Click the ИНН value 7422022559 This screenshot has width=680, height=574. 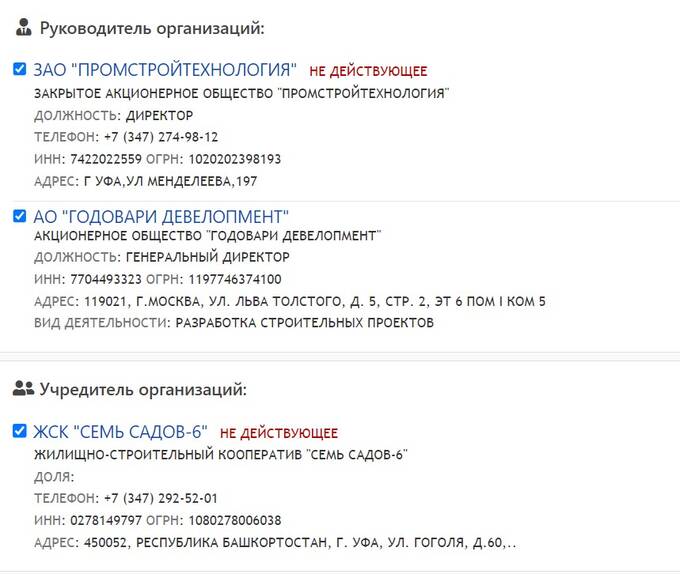(100, 159)
